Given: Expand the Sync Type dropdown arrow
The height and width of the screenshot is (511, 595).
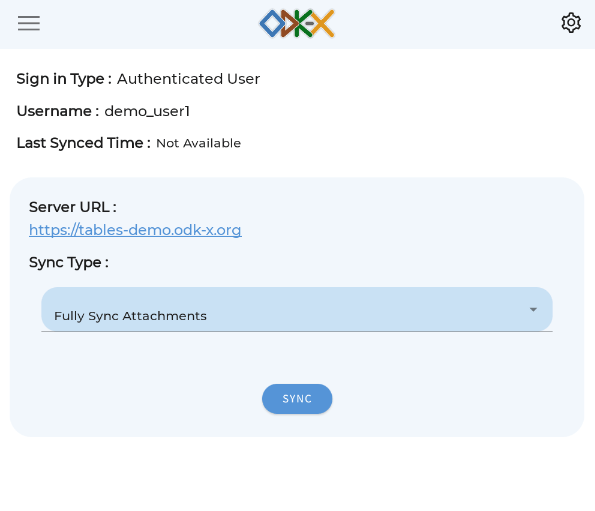Looking at the screenshot, I should click(533, 310).
